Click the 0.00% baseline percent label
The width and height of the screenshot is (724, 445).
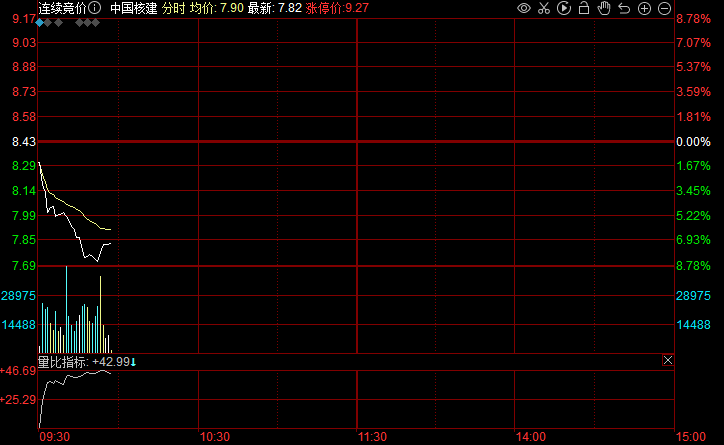692,142
